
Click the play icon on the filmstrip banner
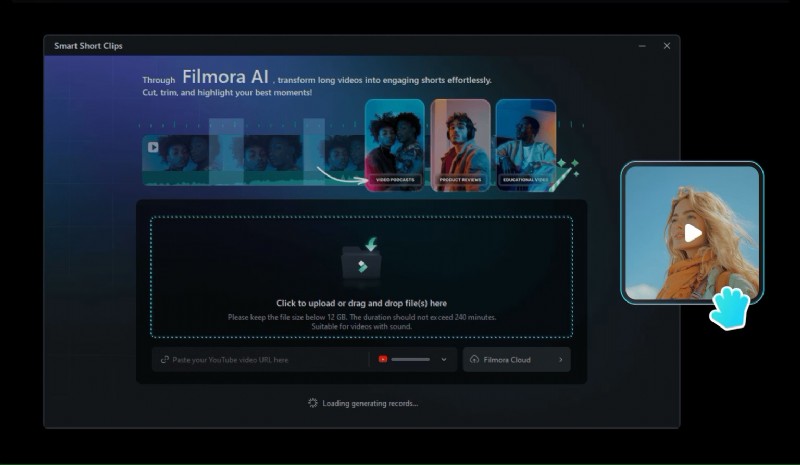point(153,147)
